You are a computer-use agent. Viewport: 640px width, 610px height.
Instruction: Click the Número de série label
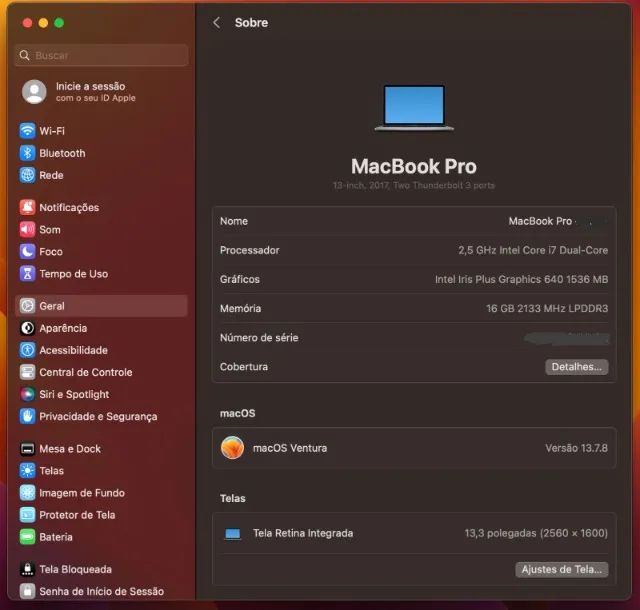(259, 338)
